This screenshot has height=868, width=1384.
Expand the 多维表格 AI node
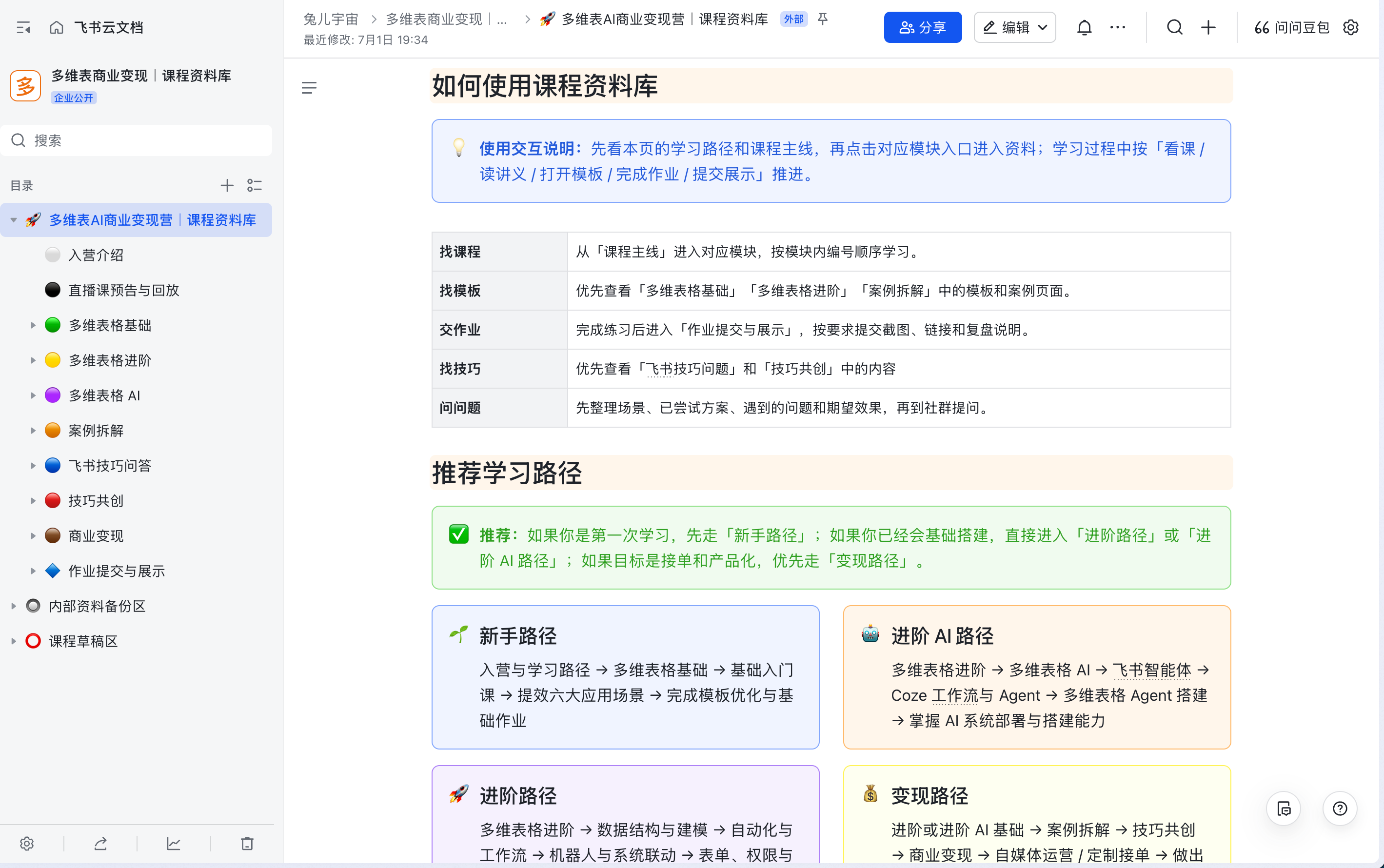coord(33,395)
